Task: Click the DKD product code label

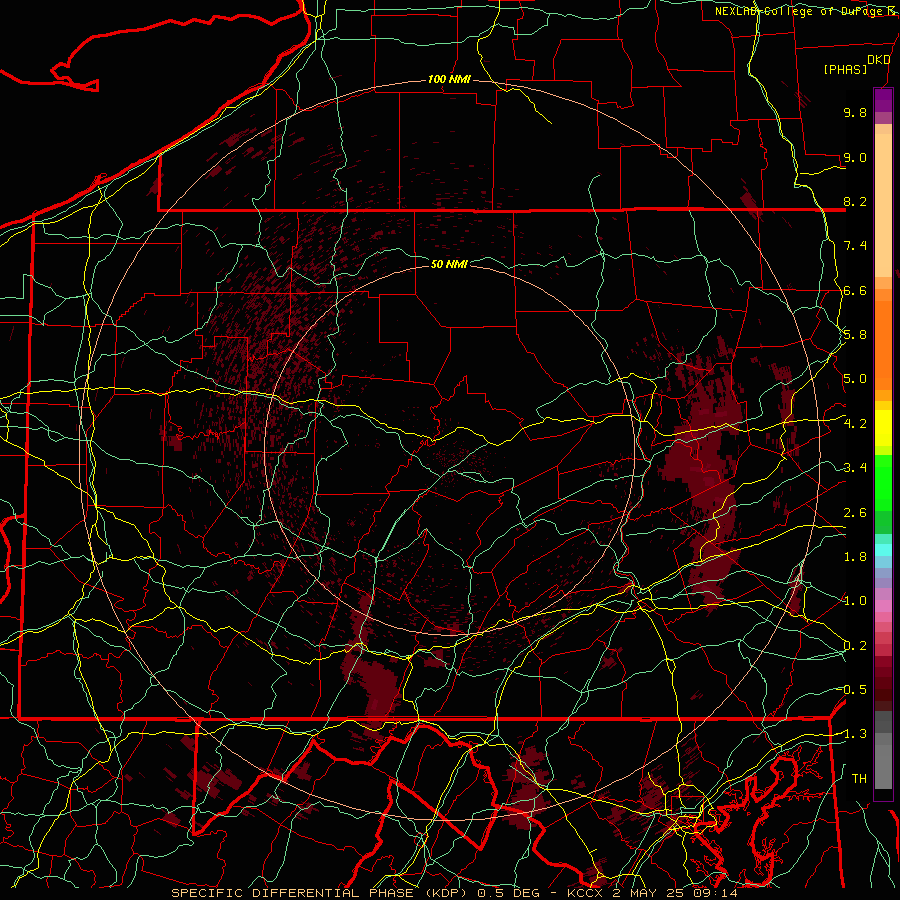Action: pos(879,60)
